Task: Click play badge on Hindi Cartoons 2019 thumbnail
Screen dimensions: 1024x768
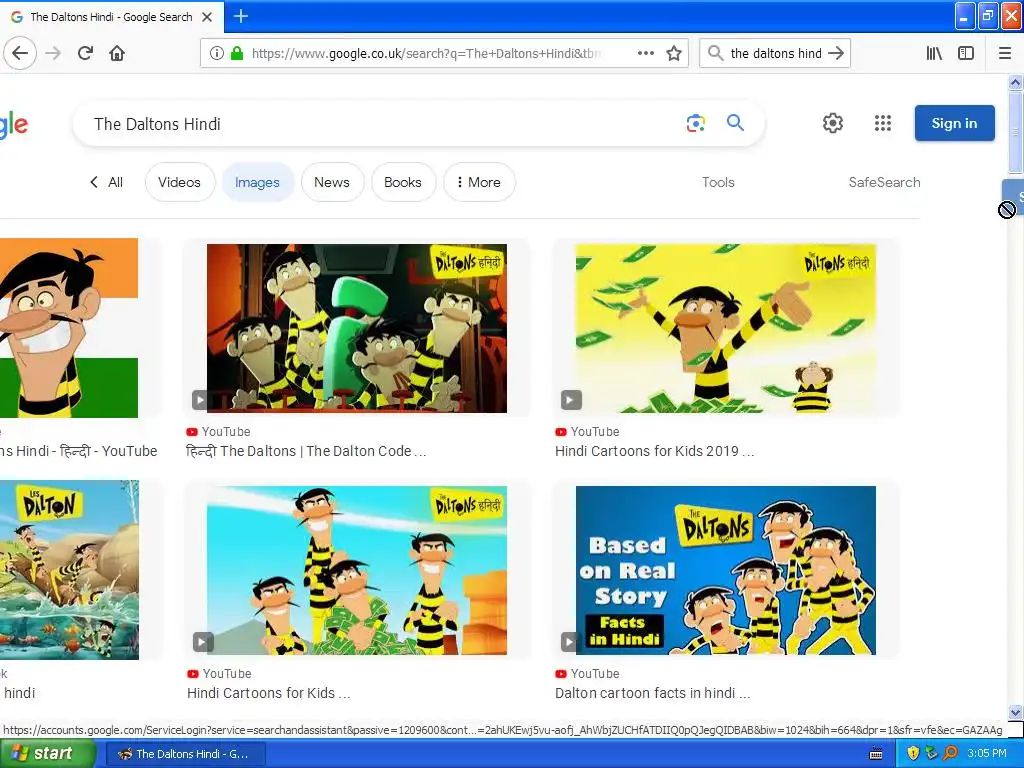Action: click(x=571, y=400)
